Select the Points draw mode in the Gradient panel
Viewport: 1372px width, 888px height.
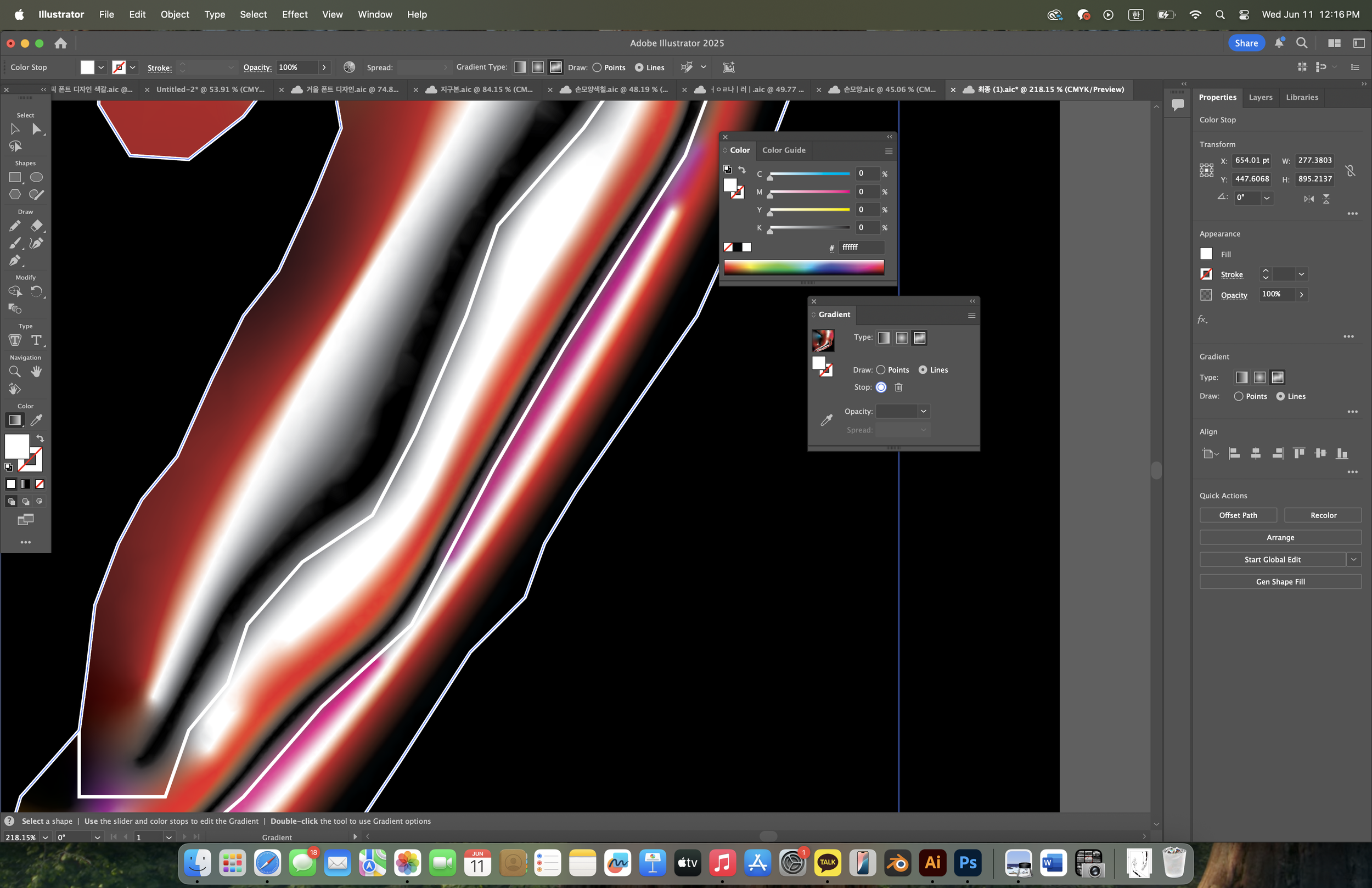tap(881, 369)
